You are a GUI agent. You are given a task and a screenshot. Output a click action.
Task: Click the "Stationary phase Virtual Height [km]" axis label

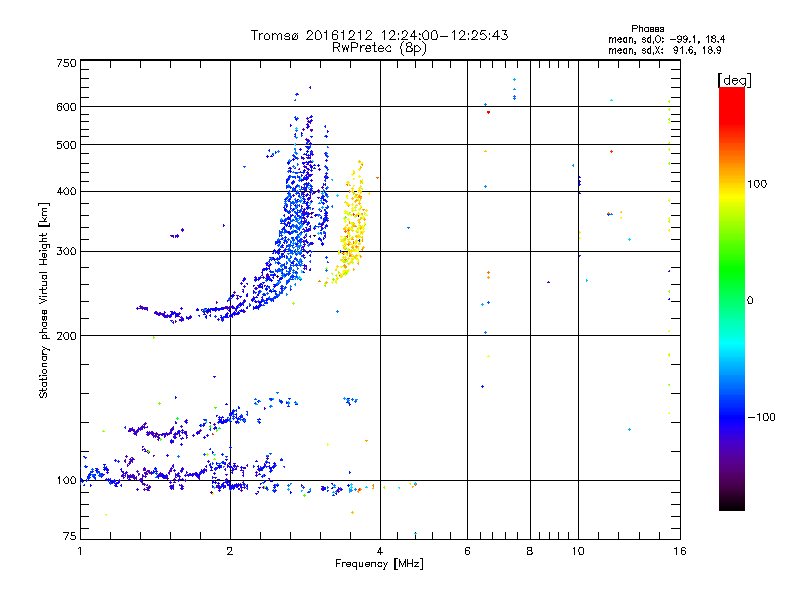(x=43, y=301)
